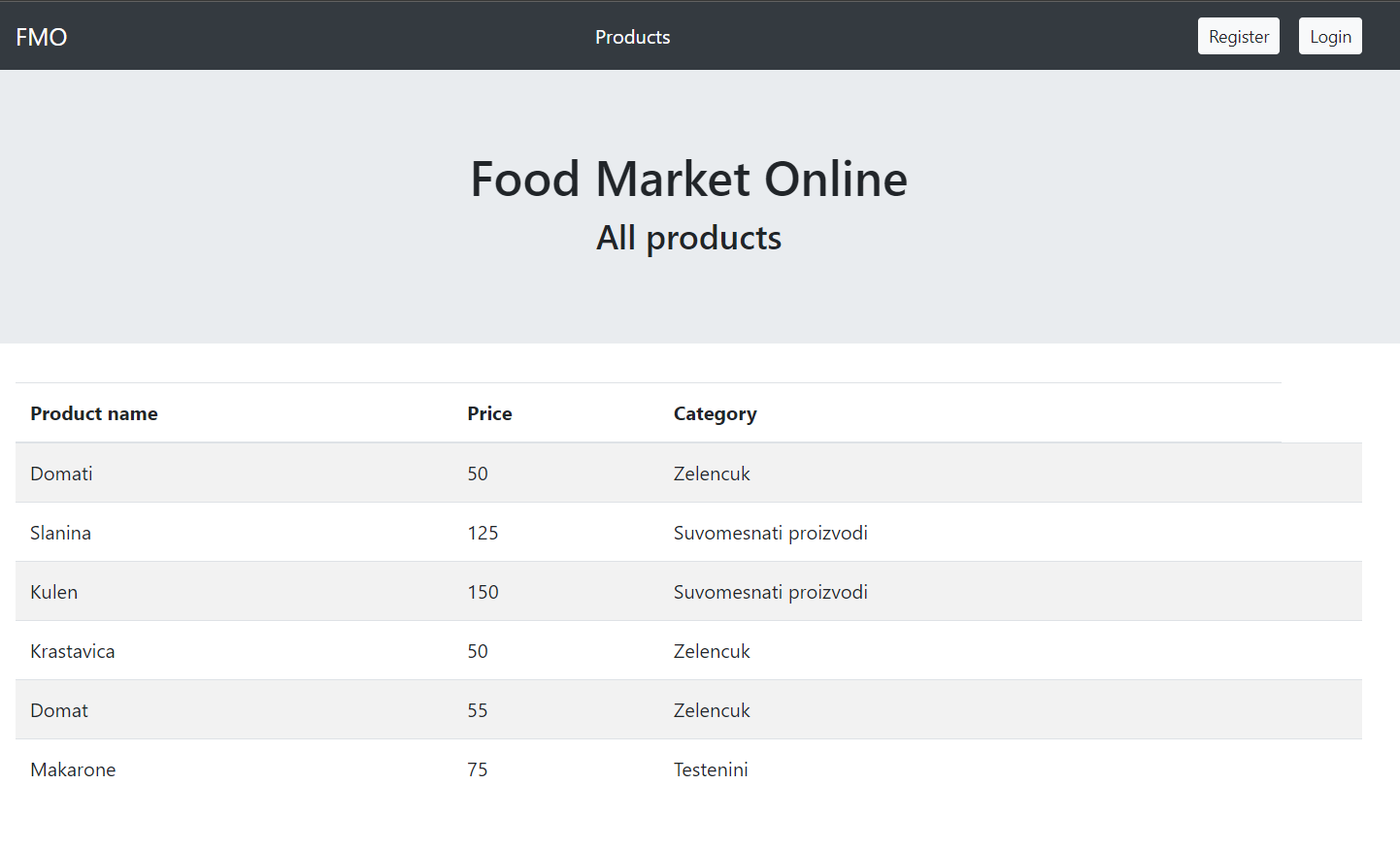Click the Domati product name cell

tap(61, 474)
